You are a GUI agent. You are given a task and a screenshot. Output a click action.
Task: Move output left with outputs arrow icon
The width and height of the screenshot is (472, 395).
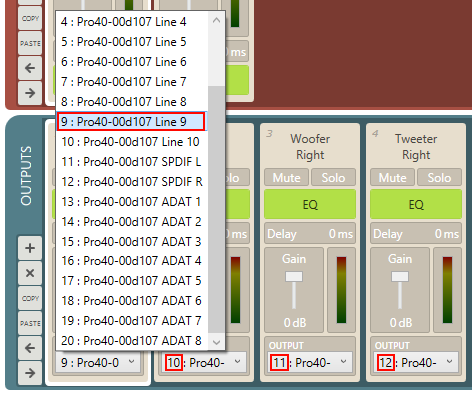coord(30,348)
